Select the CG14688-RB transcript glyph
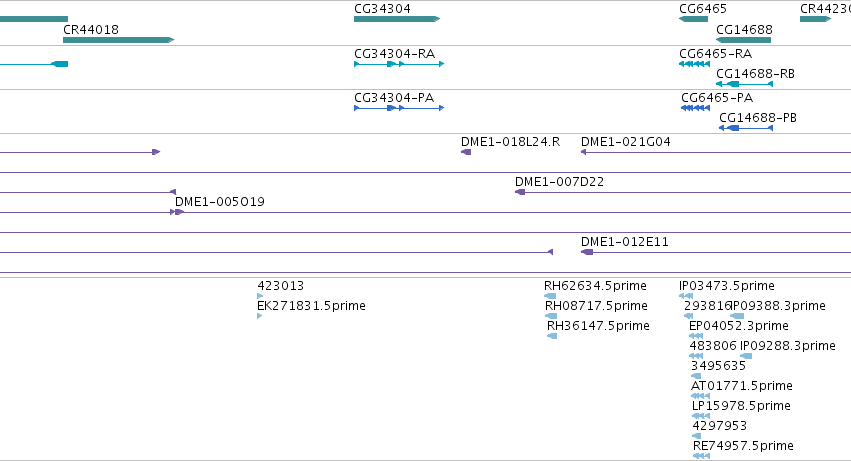Image resolution: width=851 pixels, height=461 pixels. (744, 84)
